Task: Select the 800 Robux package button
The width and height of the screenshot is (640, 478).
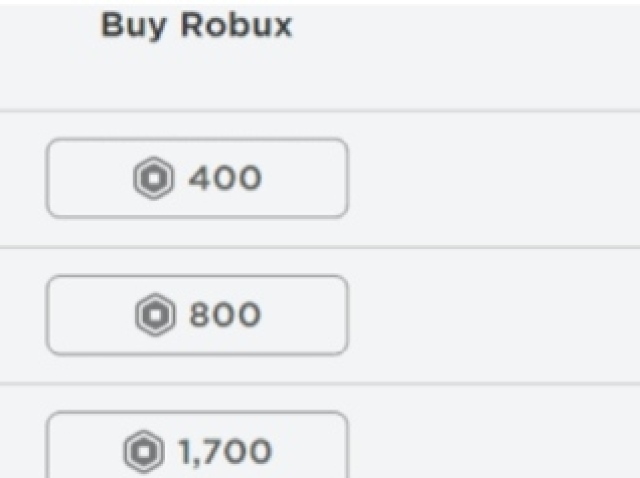Action: [197, 315]
